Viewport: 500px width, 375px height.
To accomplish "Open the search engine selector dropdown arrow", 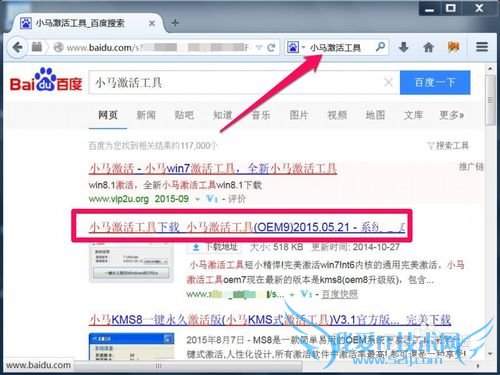I will (303, 47).
